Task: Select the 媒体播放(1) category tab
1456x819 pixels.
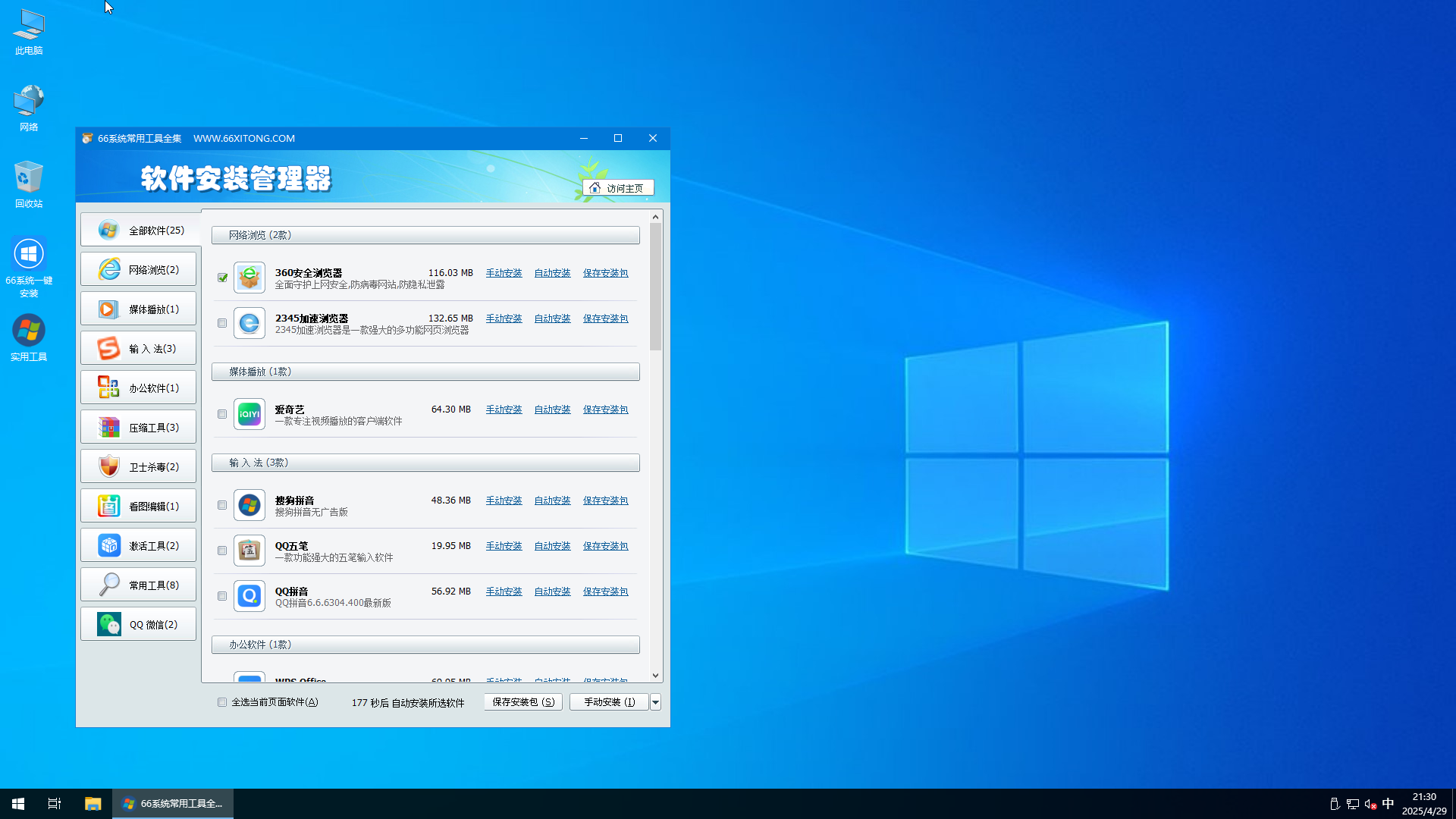Action: click(x=138, y=309)
